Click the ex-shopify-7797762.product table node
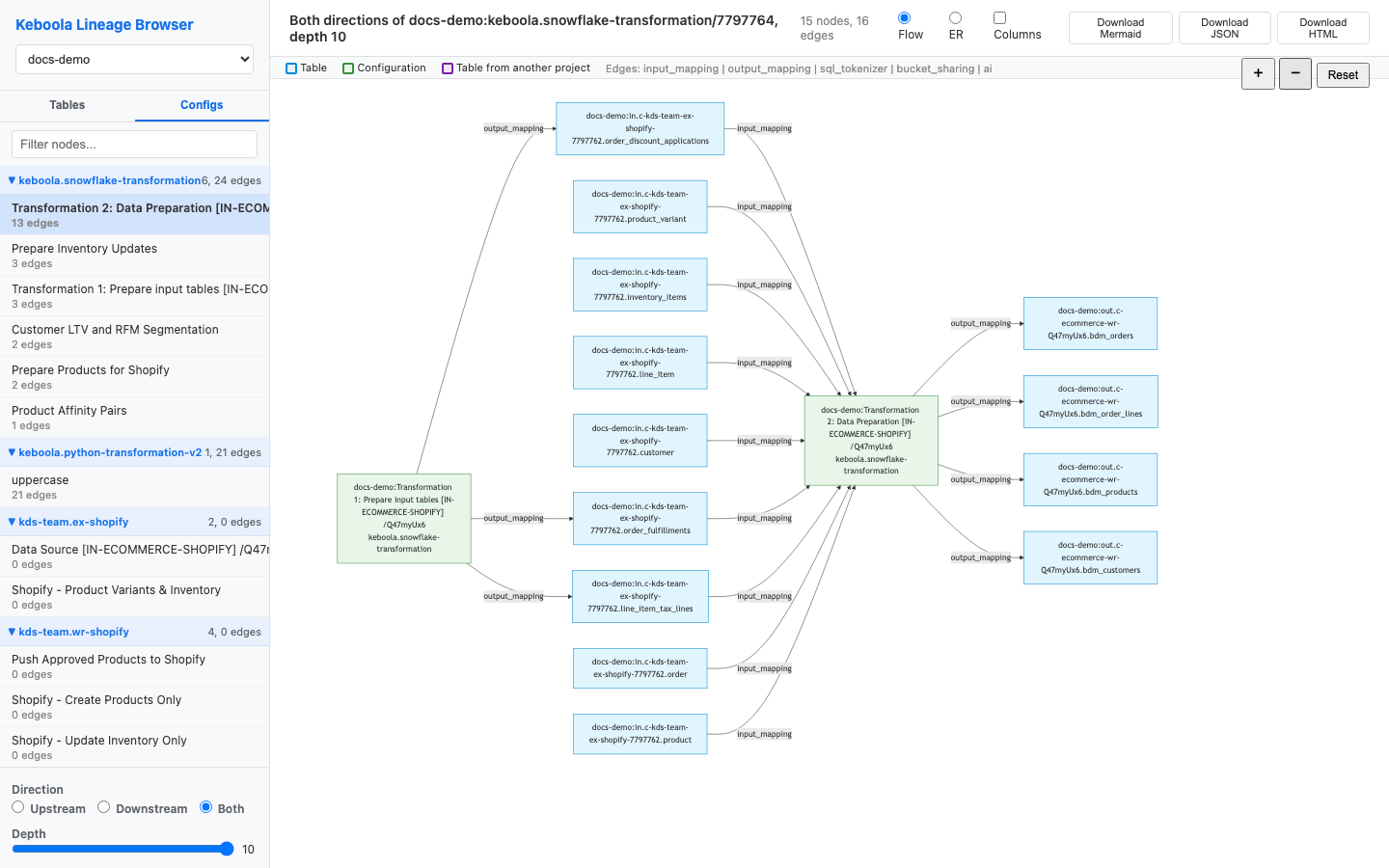This screenshot has width=1389, height=868. click(x=640, y=734)
